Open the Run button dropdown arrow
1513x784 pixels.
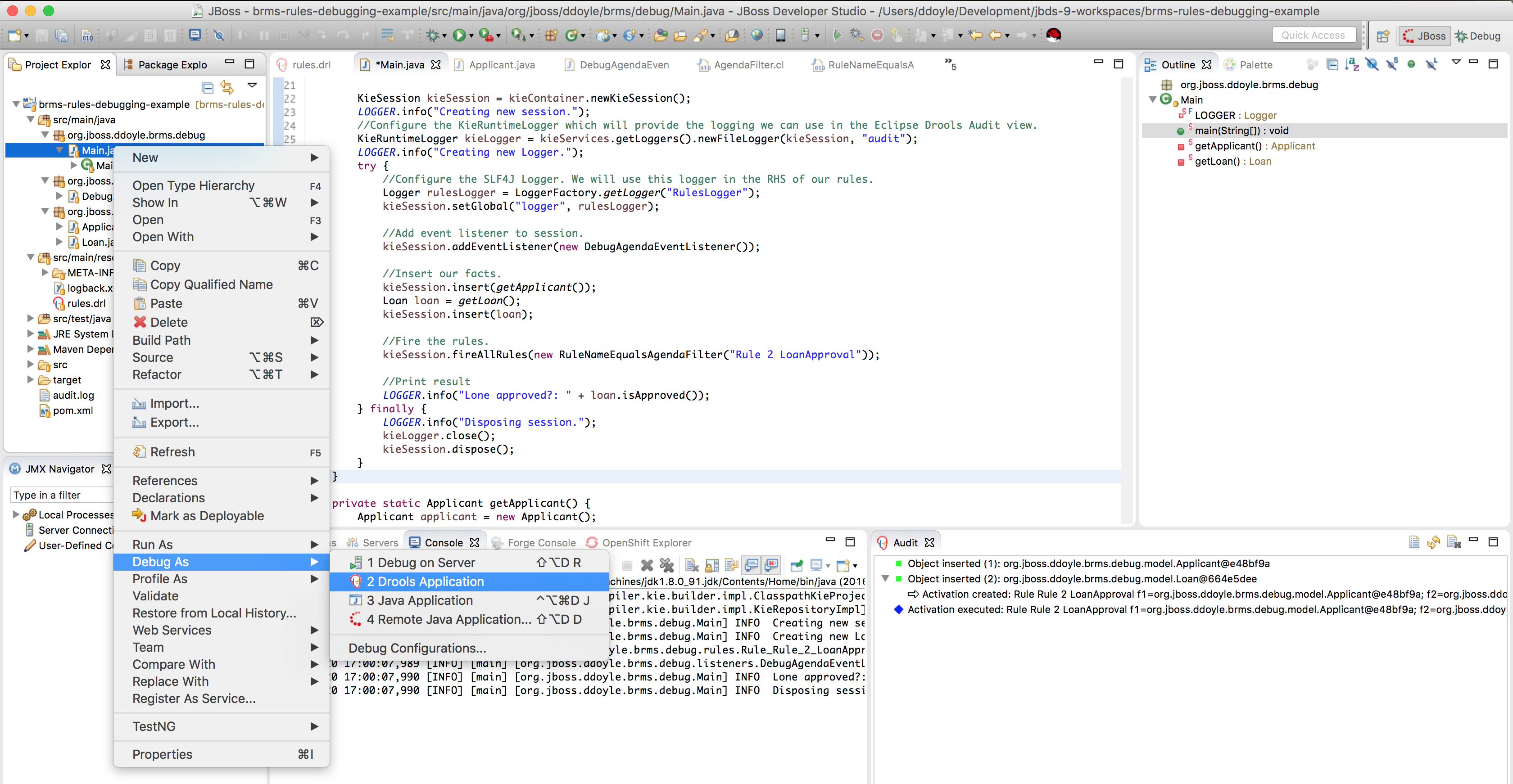click(x=471, y=36)
